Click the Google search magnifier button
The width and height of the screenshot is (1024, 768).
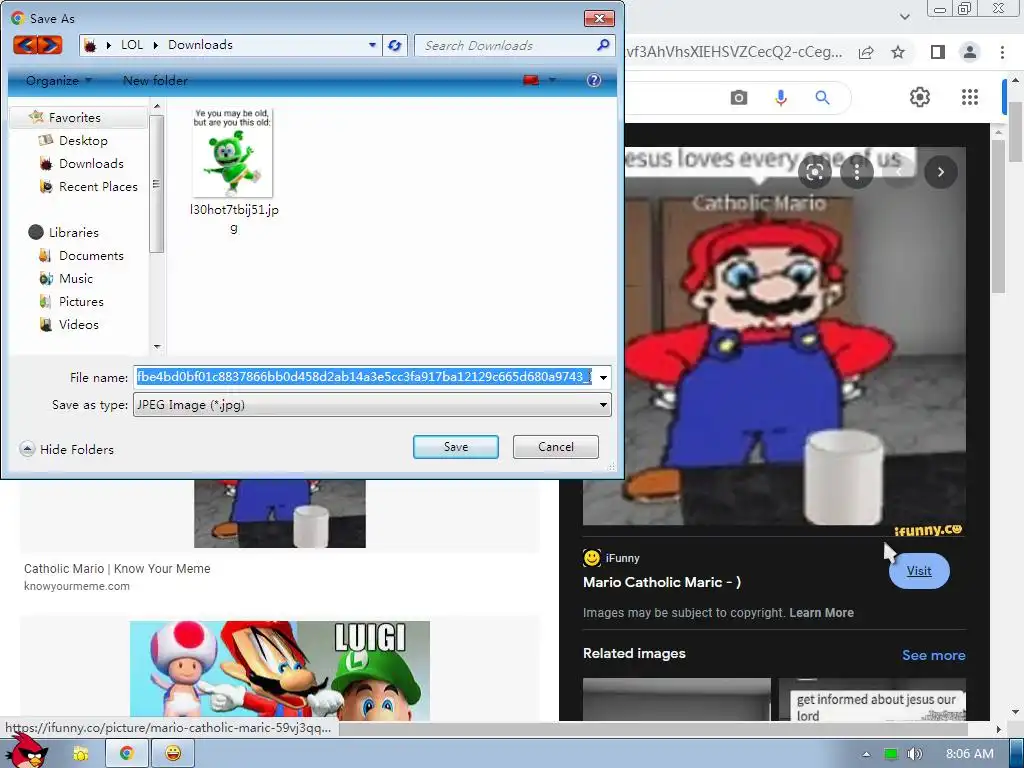pyautogui.click(x=822, y=98)
